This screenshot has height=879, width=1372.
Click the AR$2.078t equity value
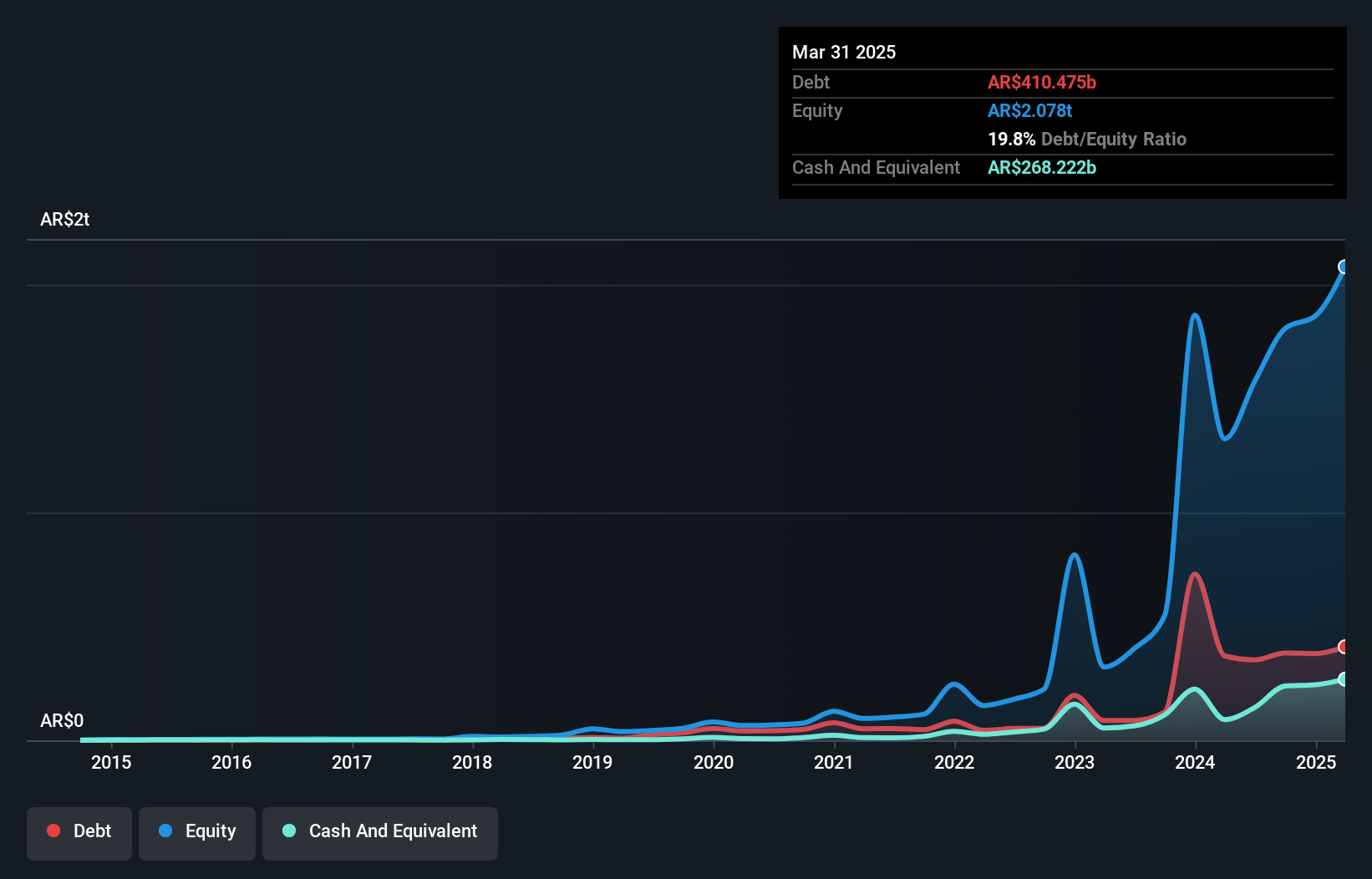[x=1029, y=110]
